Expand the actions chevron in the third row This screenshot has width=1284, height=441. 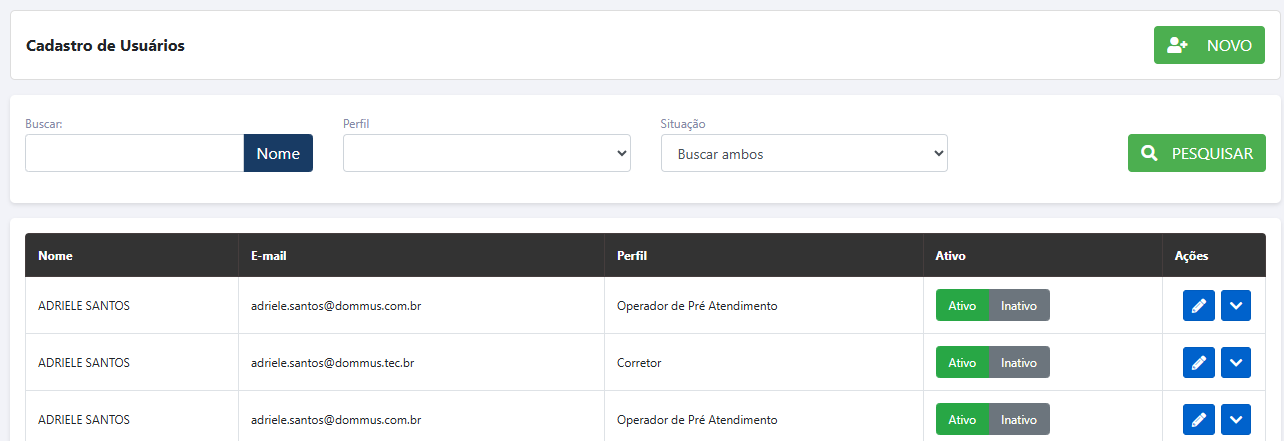1236,419
